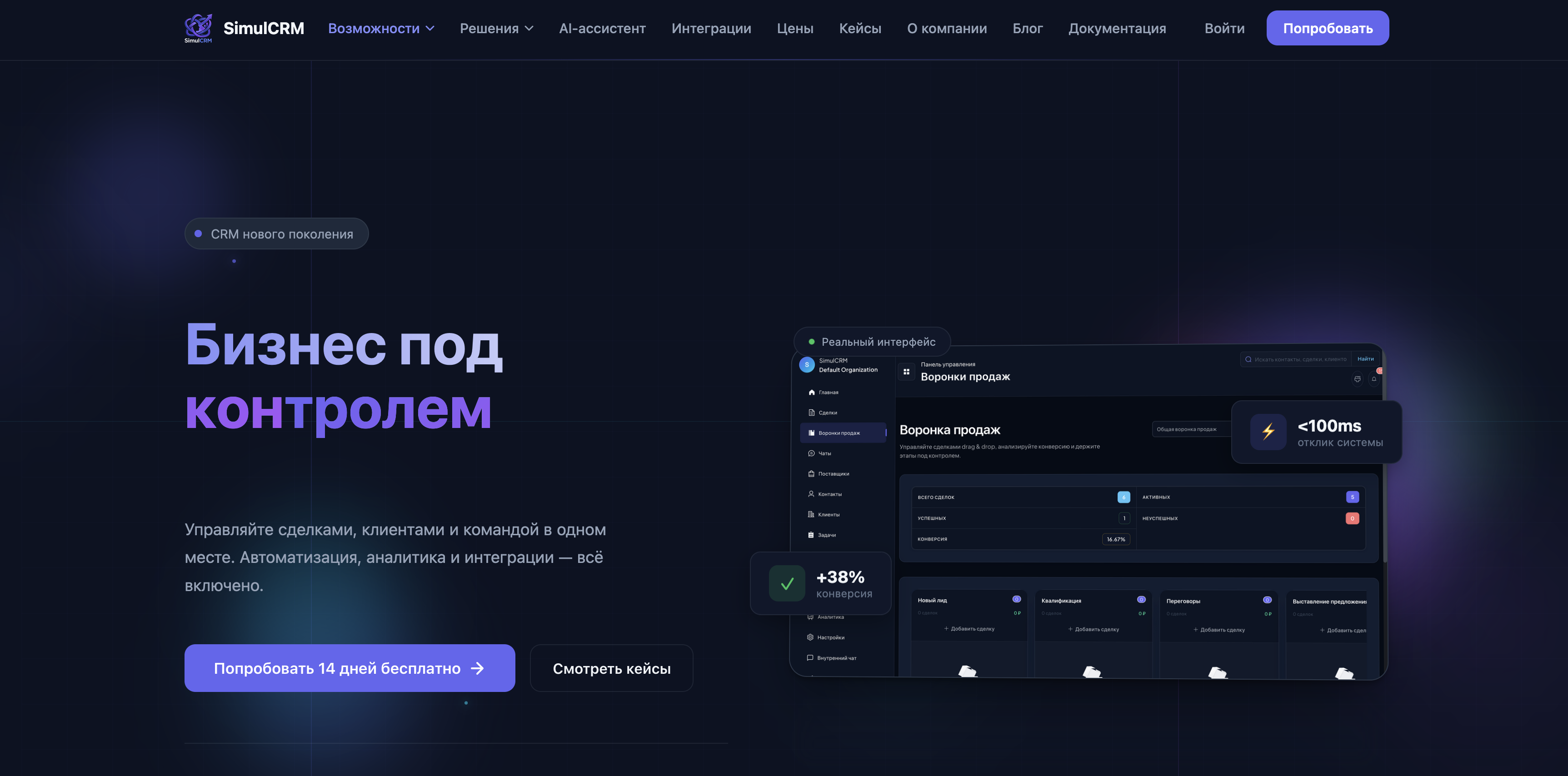Expand the Решения dropdown menu

[497, 28]
